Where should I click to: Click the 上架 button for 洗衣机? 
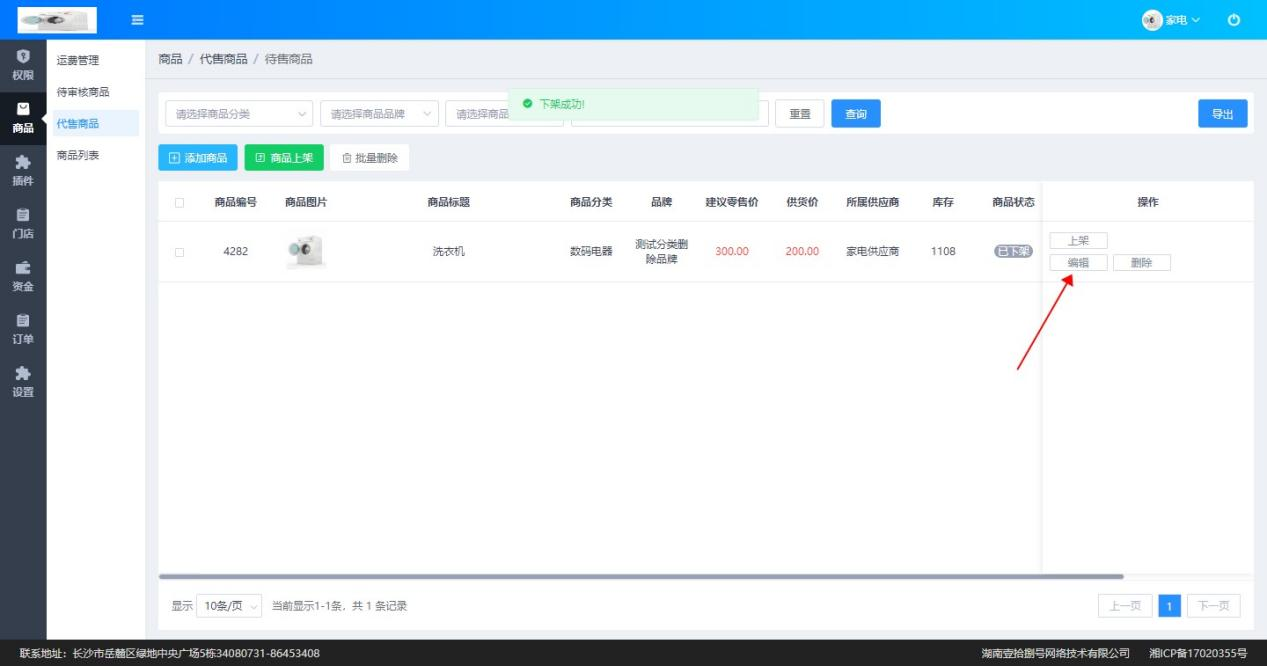(1078, 241)
